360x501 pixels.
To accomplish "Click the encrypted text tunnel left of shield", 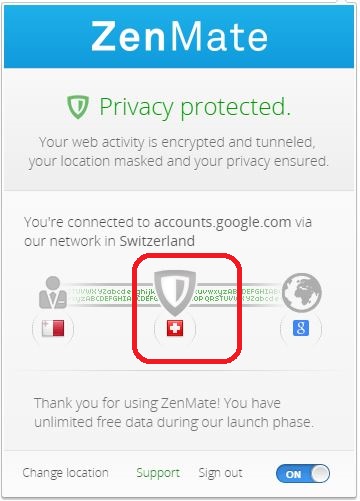I will click(112, 295).
